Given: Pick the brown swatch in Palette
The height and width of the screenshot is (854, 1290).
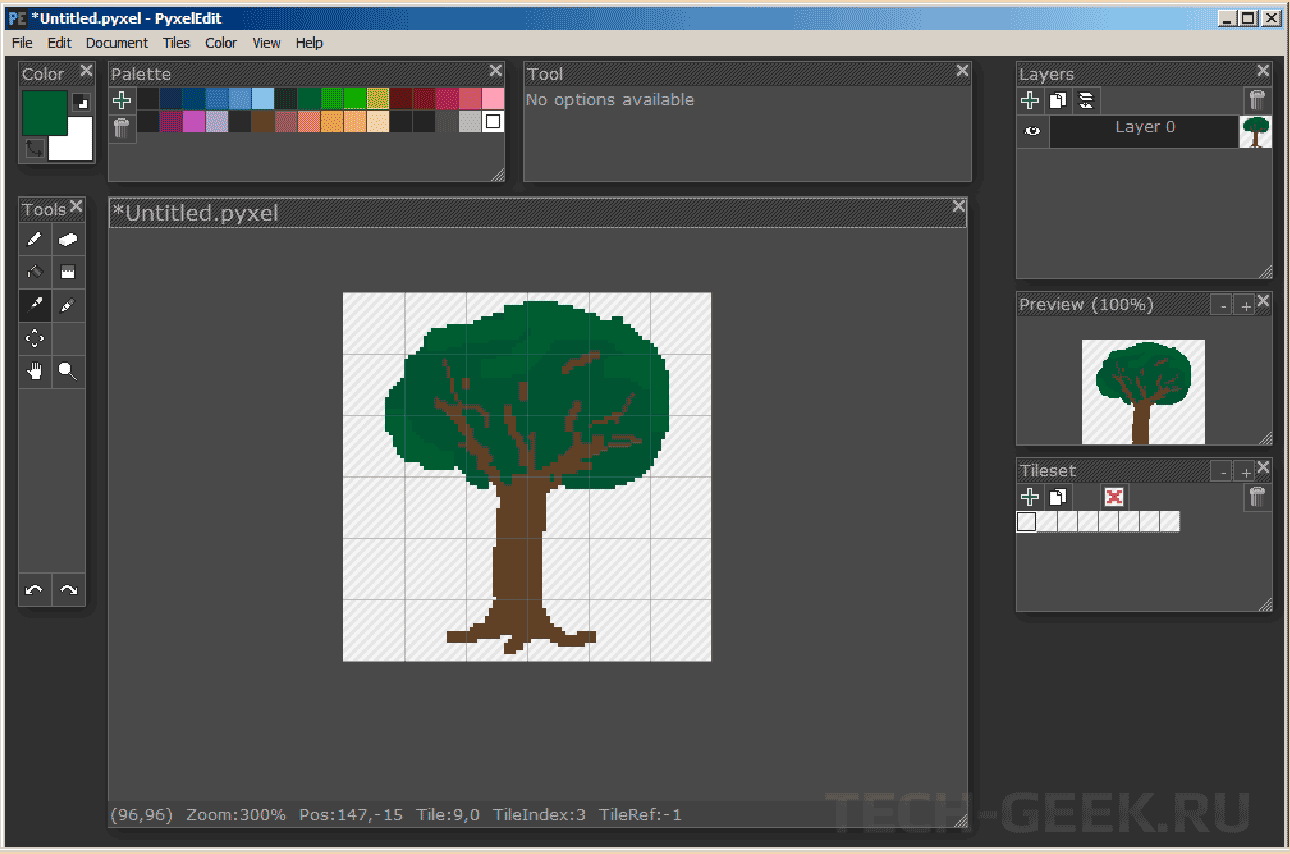Looking at the screenshot, I should click(x=262, y=122).
